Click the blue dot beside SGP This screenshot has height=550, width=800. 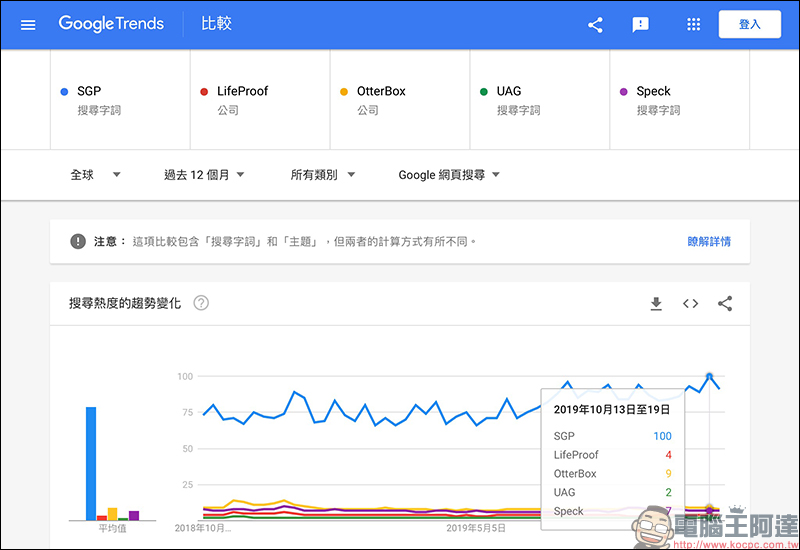(64, 92)
